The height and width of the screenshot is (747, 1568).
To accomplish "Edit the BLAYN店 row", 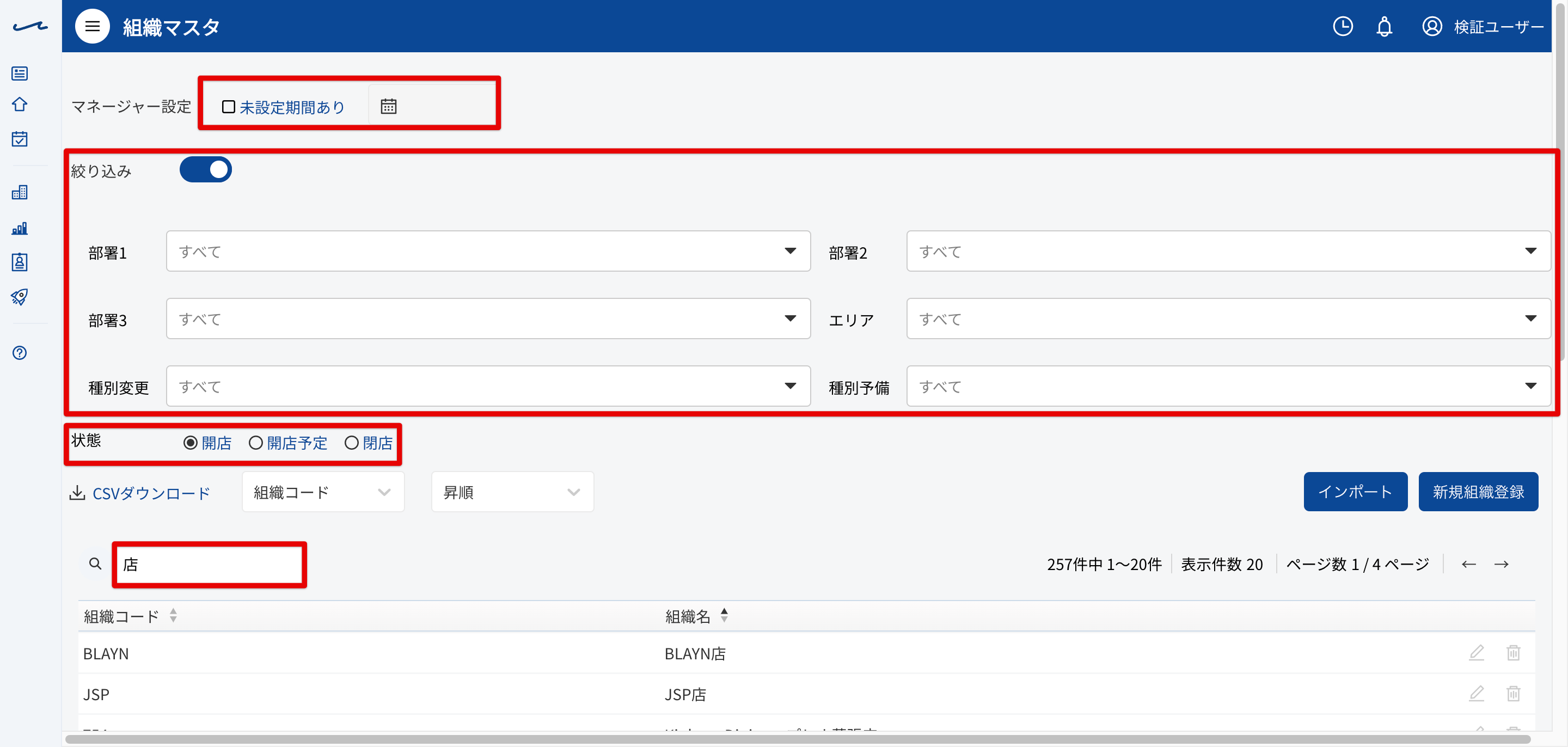I will (x=1476, y=653).
